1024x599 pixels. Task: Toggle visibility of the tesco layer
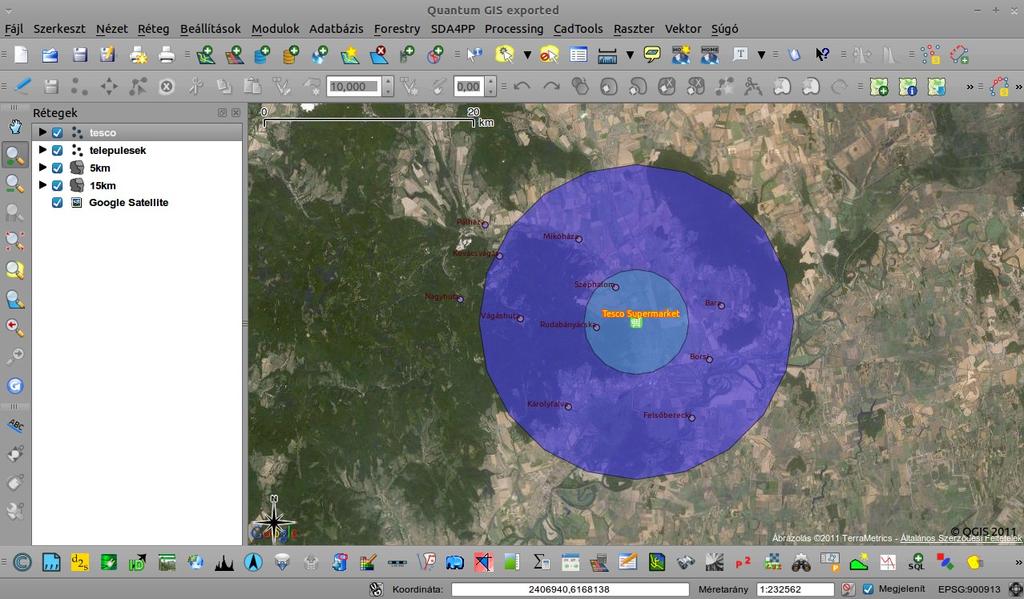pyautogui.click(x=57, y=133)
